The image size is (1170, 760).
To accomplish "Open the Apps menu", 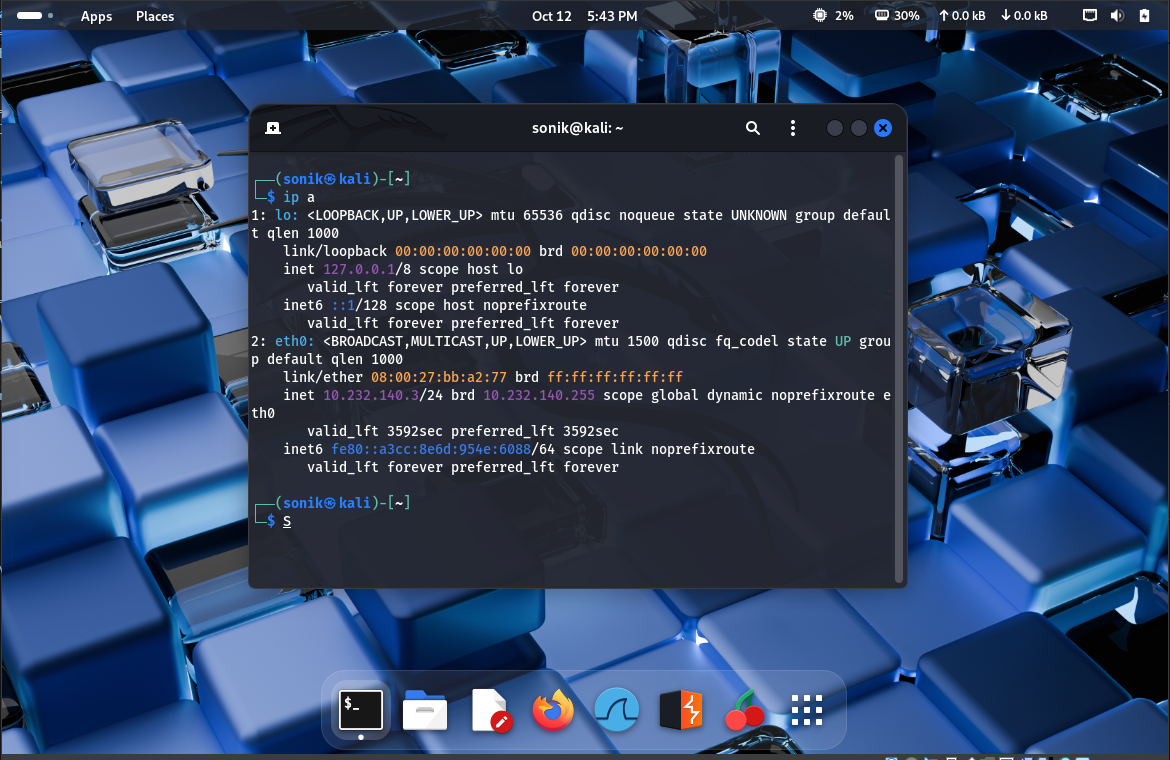I will tap(96, 16).
